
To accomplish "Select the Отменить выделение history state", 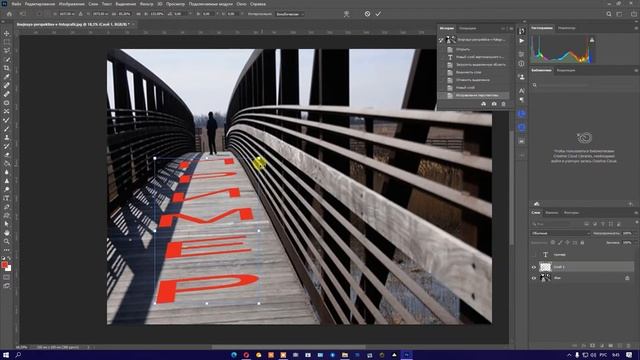I will [473, 80].
